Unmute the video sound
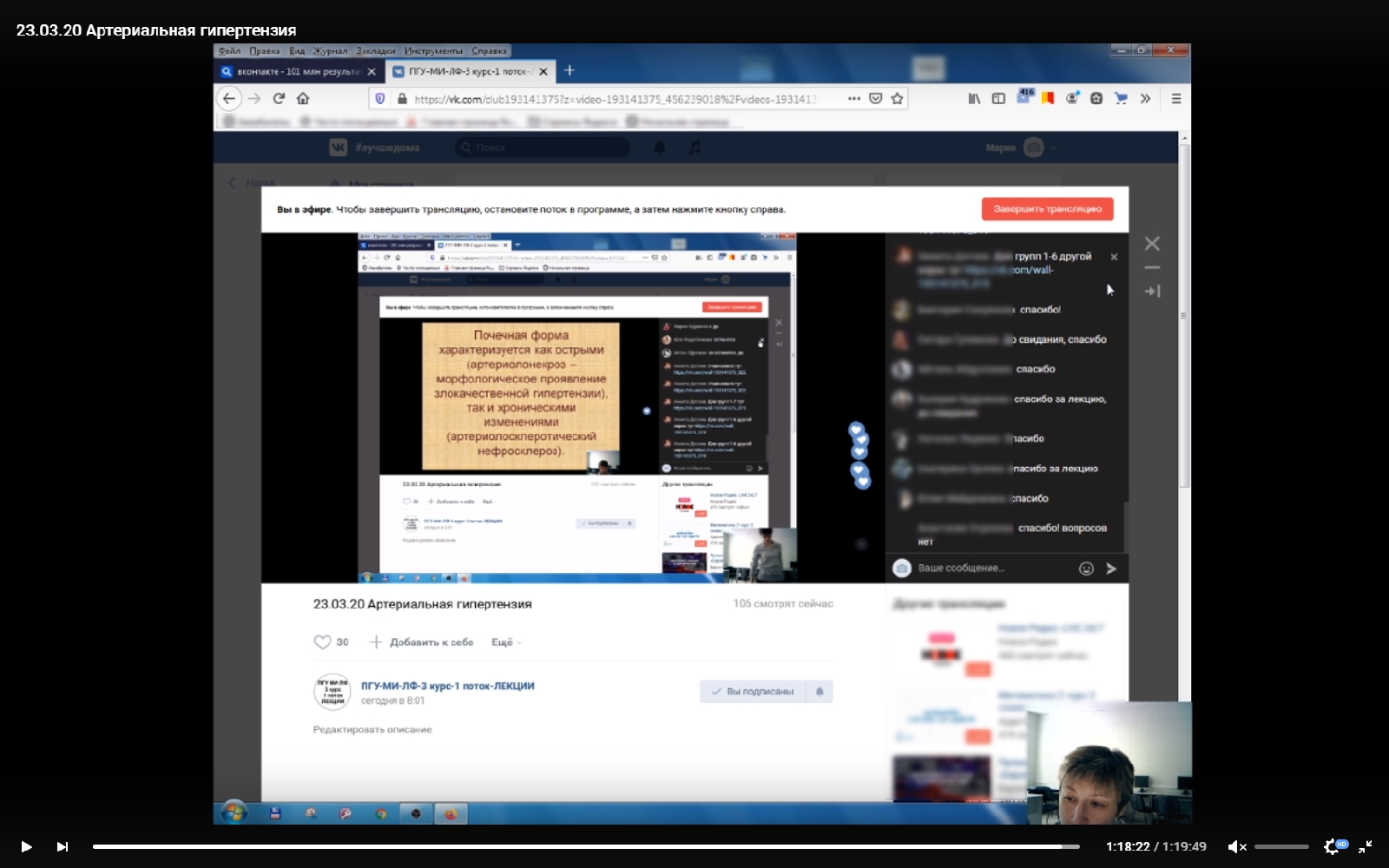1389x868 pixels. click(x=1237, y=846)
